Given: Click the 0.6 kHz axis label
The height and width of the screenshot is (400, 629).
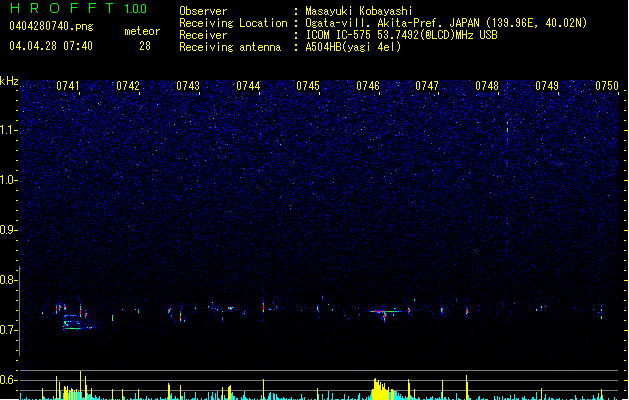Looking at the screenshot, I should 8,380.
